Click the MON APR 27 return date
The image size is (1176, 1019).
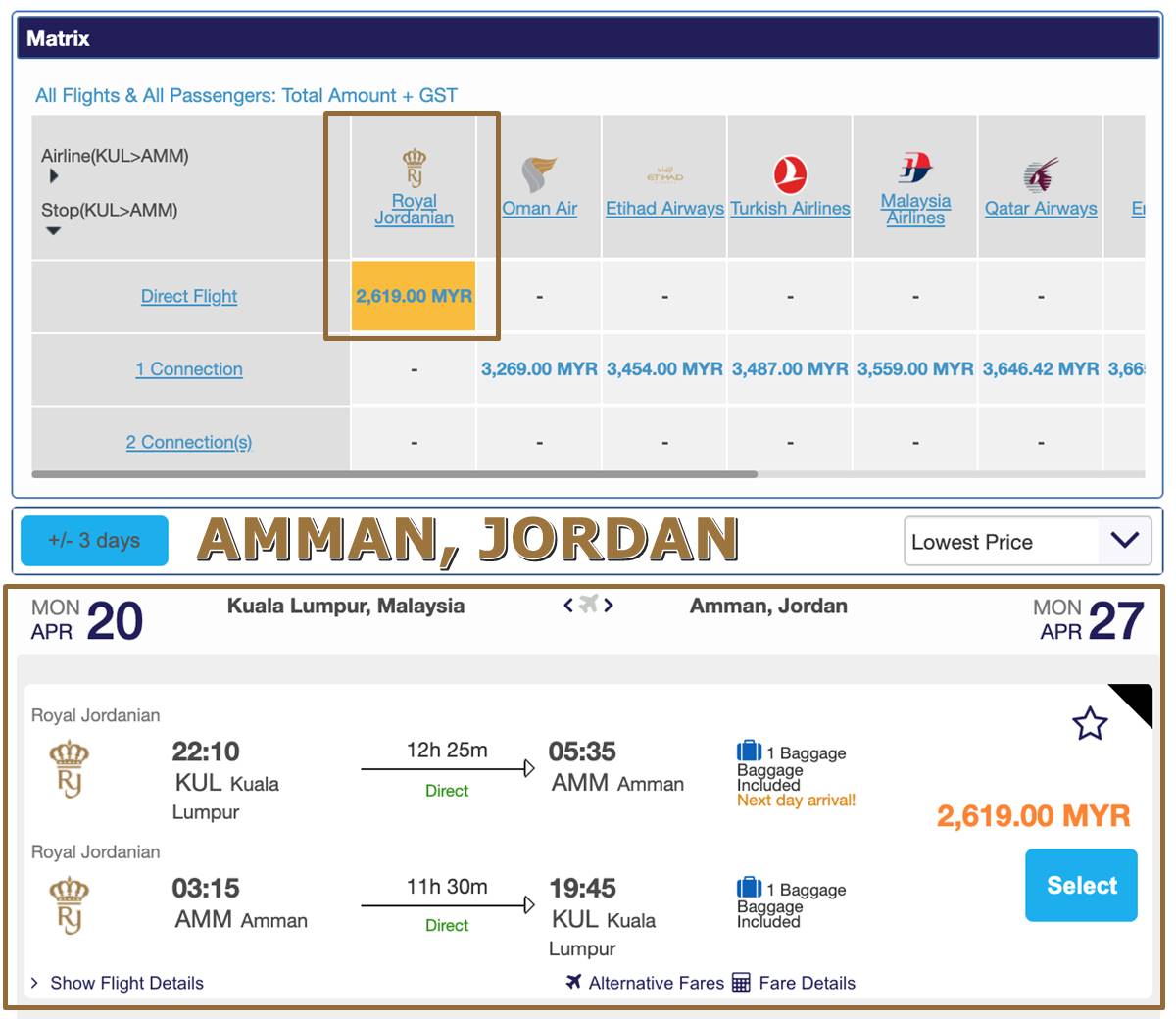pyautogui.click(x=1089, y=620)
